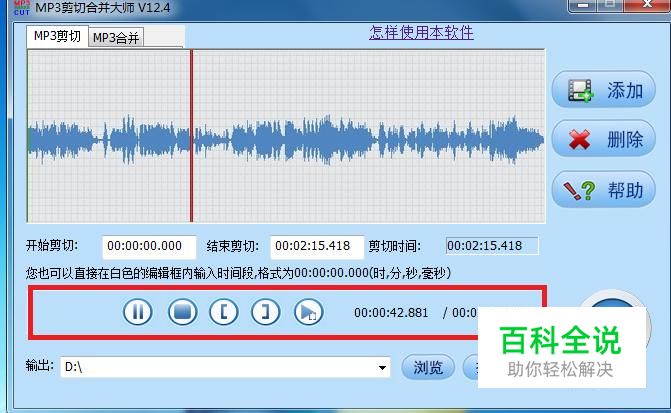Pause playback with the pause button
This screenshot has width=671, height=413.
(x=137, y=312)
